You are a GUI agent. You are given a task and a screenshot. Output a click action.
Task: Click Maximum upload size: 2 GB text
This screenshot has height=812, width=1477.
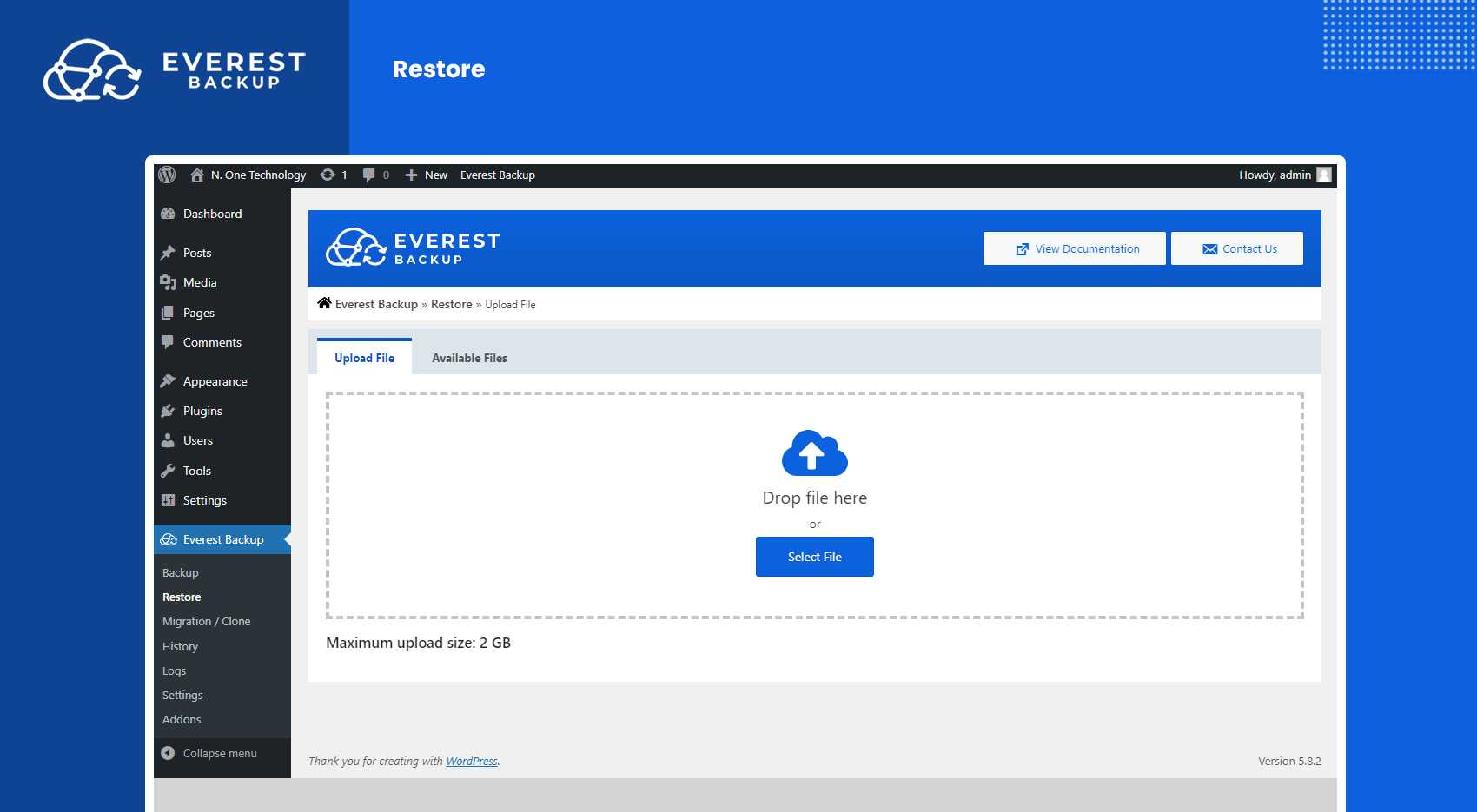tap(418, 643)
